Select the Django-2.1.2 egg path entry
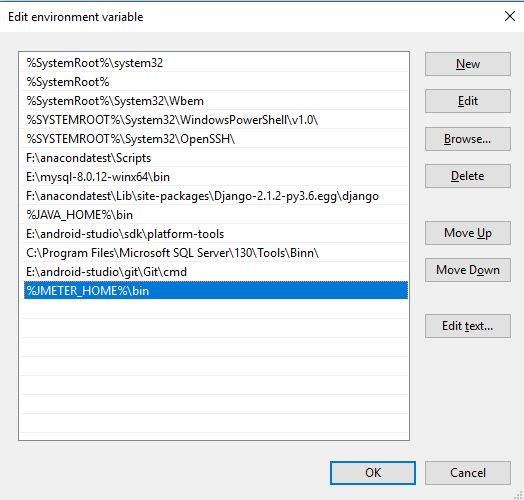 (216, 196)
